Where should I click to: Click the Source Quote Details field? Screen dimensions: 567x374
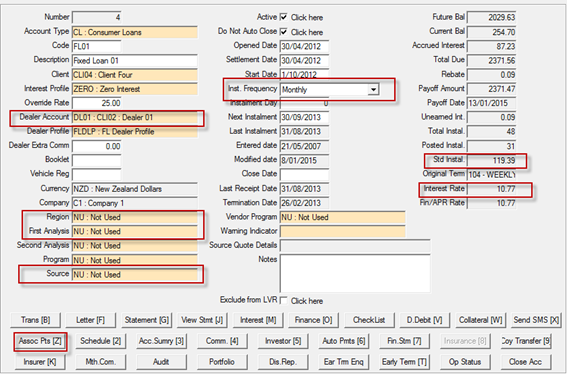(x=355, y=246)
